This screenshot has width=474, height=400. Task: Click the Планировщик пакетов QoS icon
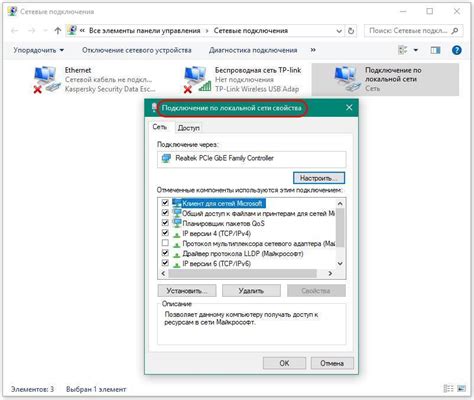177,223
